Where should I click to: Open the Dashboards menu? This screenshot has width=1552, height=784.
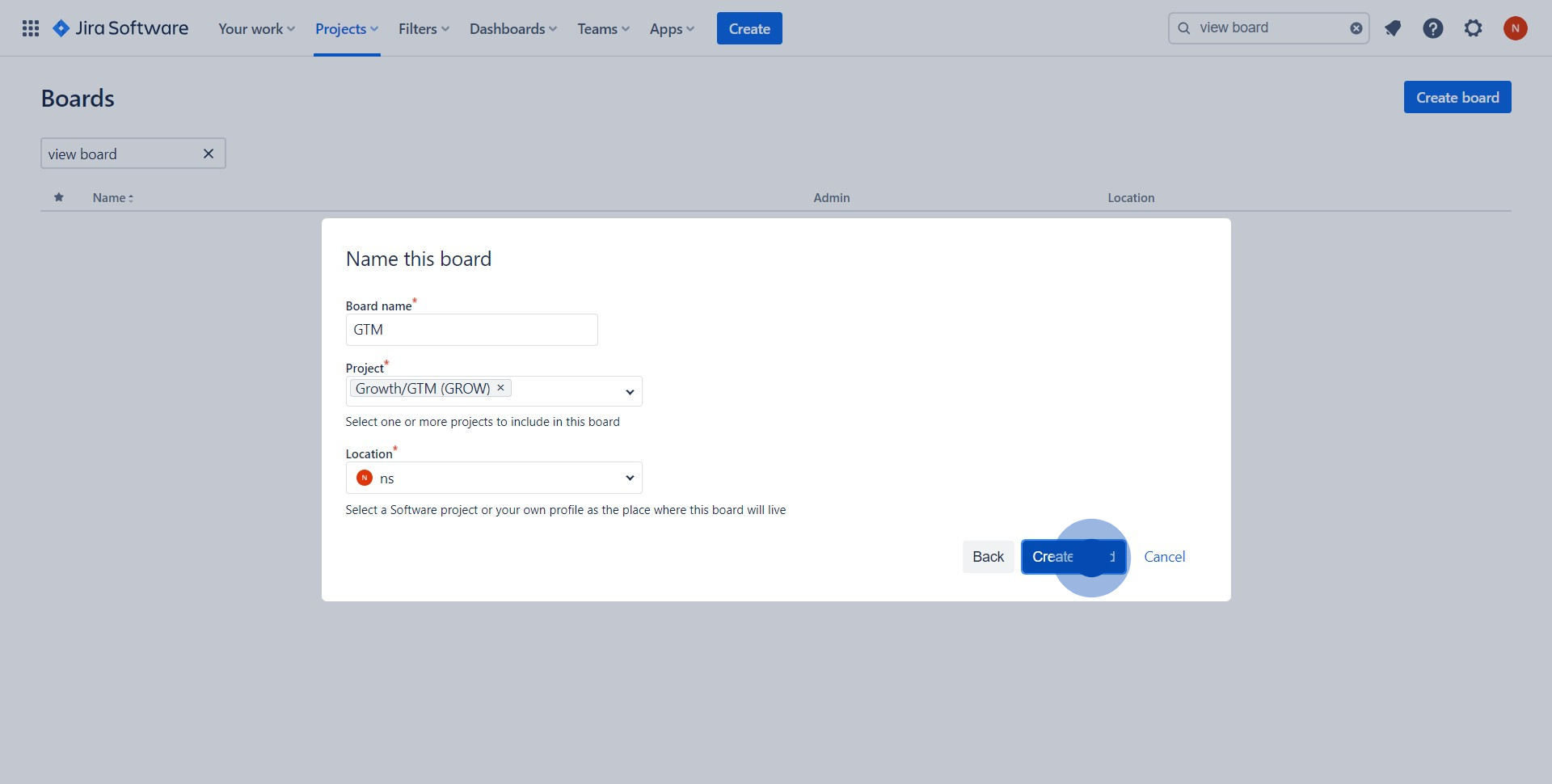[x=512, y=27]
